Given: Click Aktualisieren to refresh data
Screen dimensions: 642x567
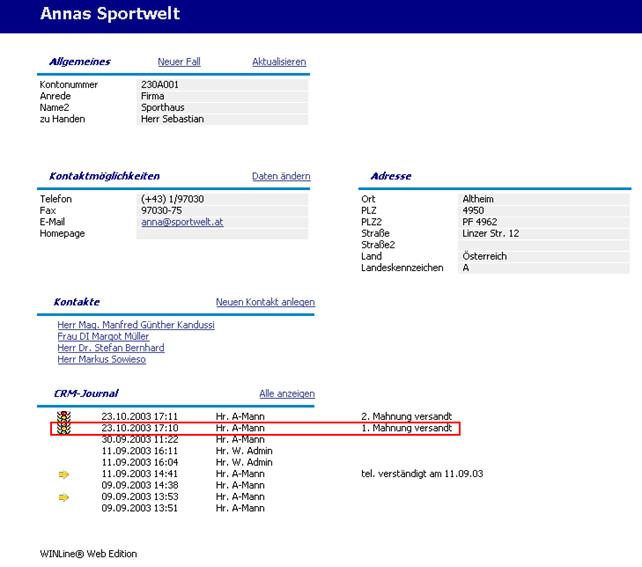Looking at the screenshot, I should [279, 62].
